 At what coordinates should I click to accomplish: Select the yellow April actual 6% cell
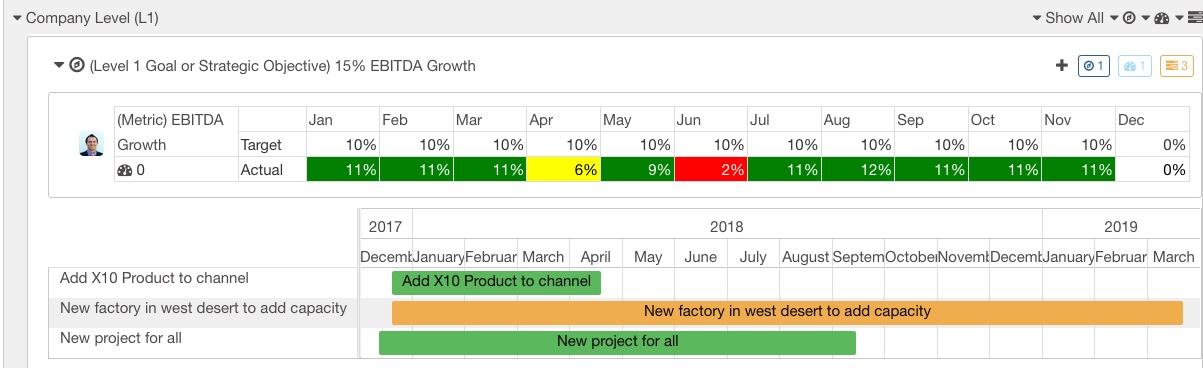(564, 170)
